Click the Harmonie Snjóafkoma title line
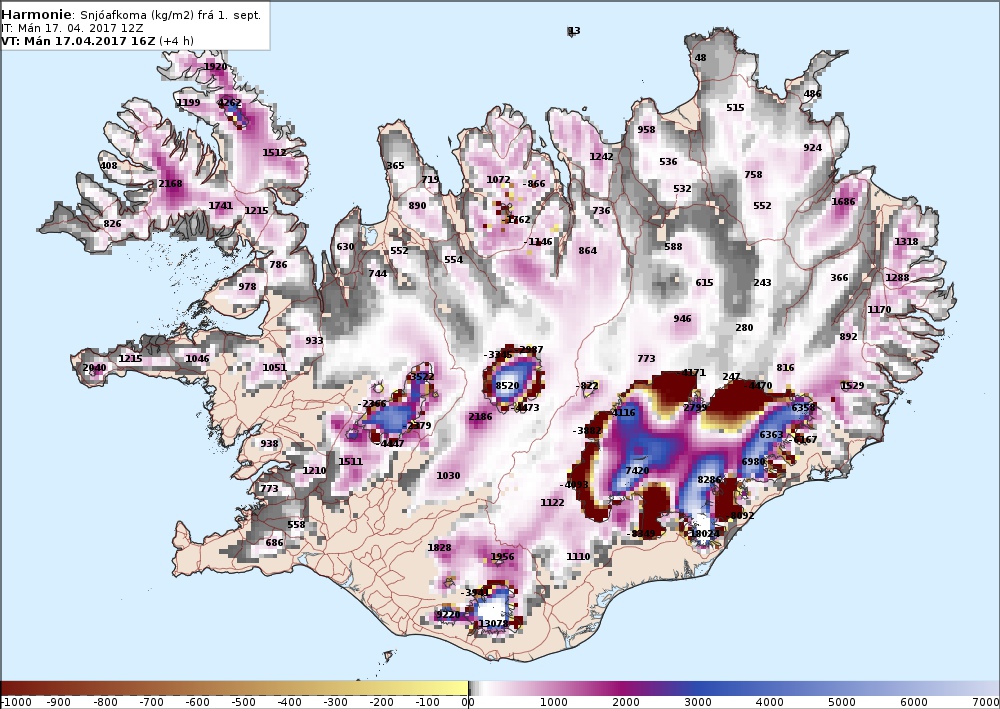1000x709 pixels. pyautogui.click(x=131, y=15)
